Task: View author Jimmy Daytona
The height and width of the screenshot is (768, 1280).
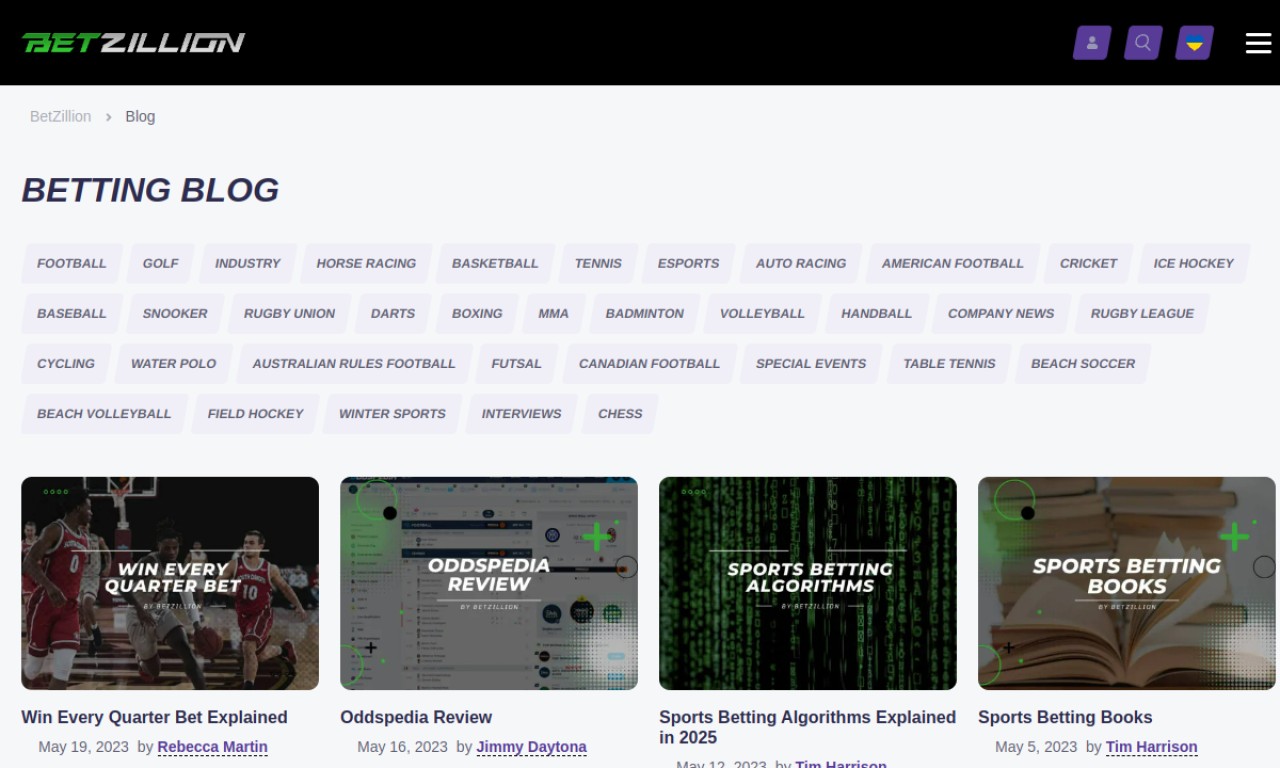Action: tap(531, 747)
